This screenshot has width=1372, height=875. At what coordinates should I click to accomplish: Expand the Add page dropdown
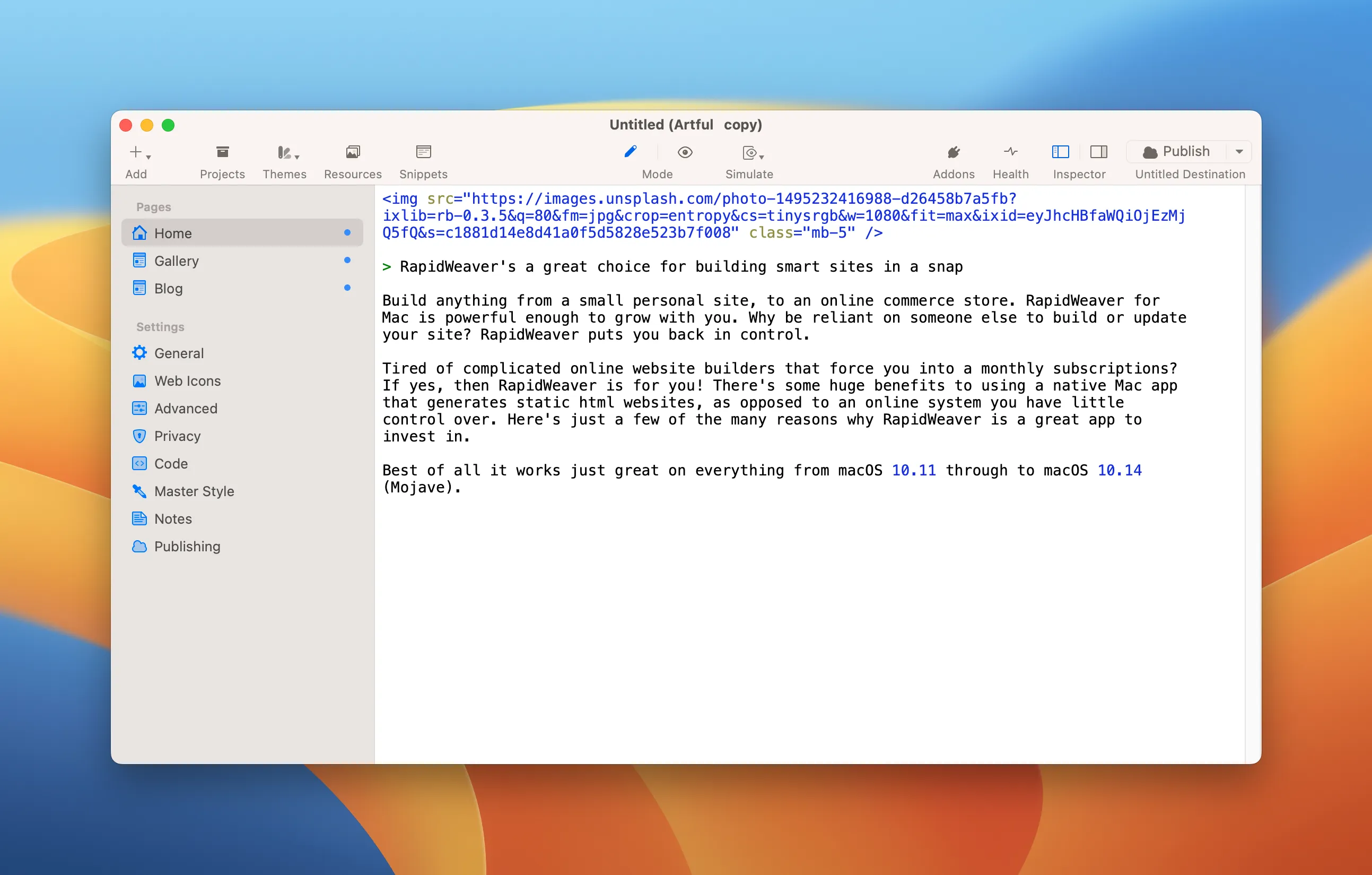click(139, 153)
